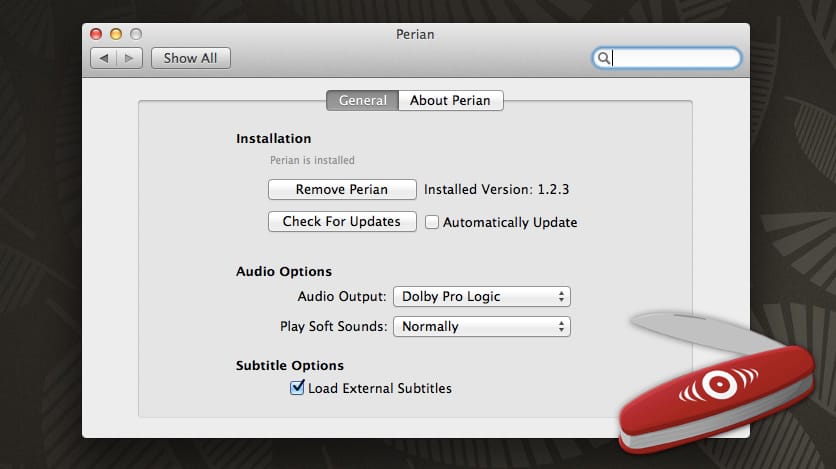The height and width of the screenshot is (469, 836).
Task: Go forward with the right arrow button
Action: coord(129,58)
